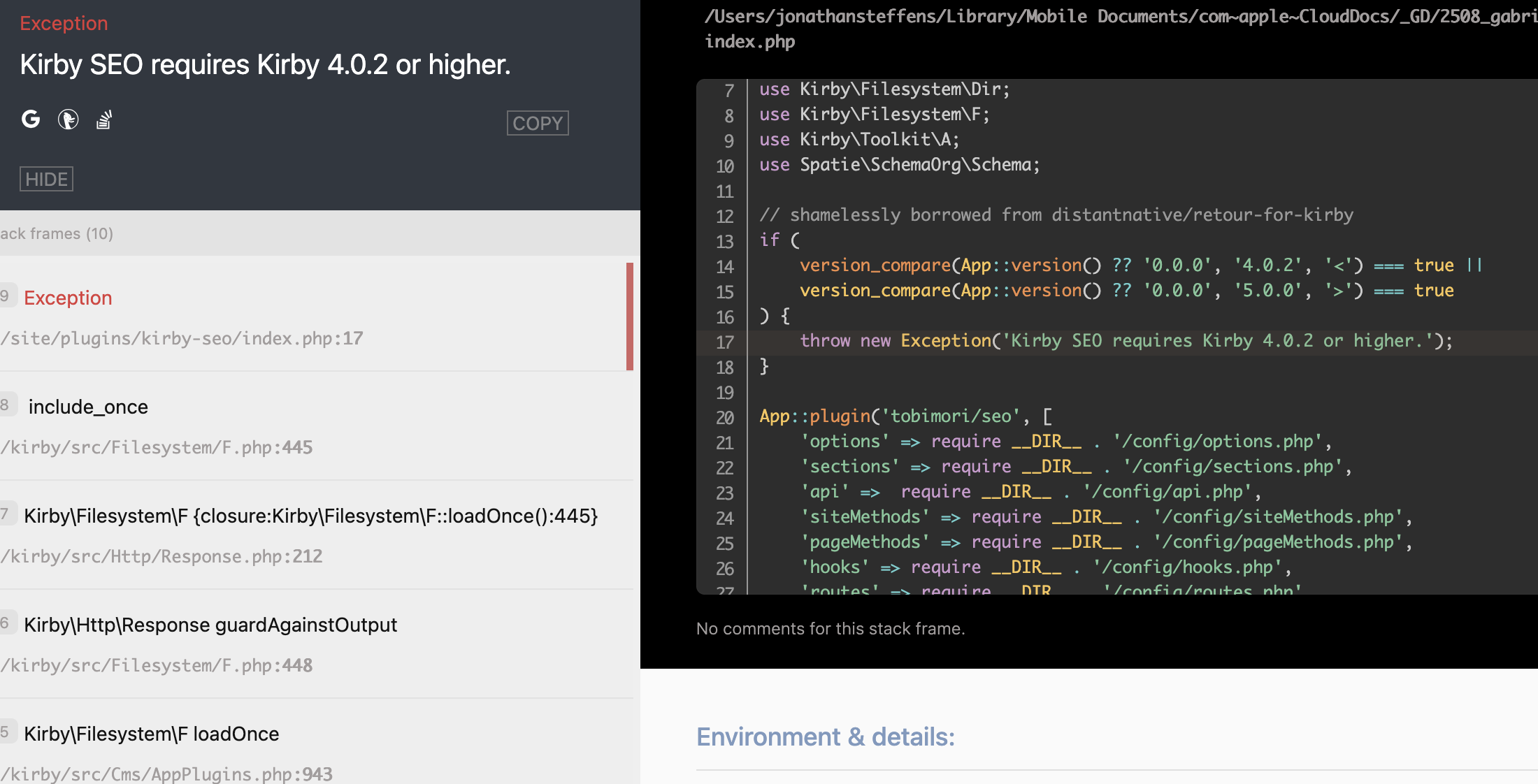1538x784 pixels.
Task: Click the index.php:17 frame file path
Action: 182,339
